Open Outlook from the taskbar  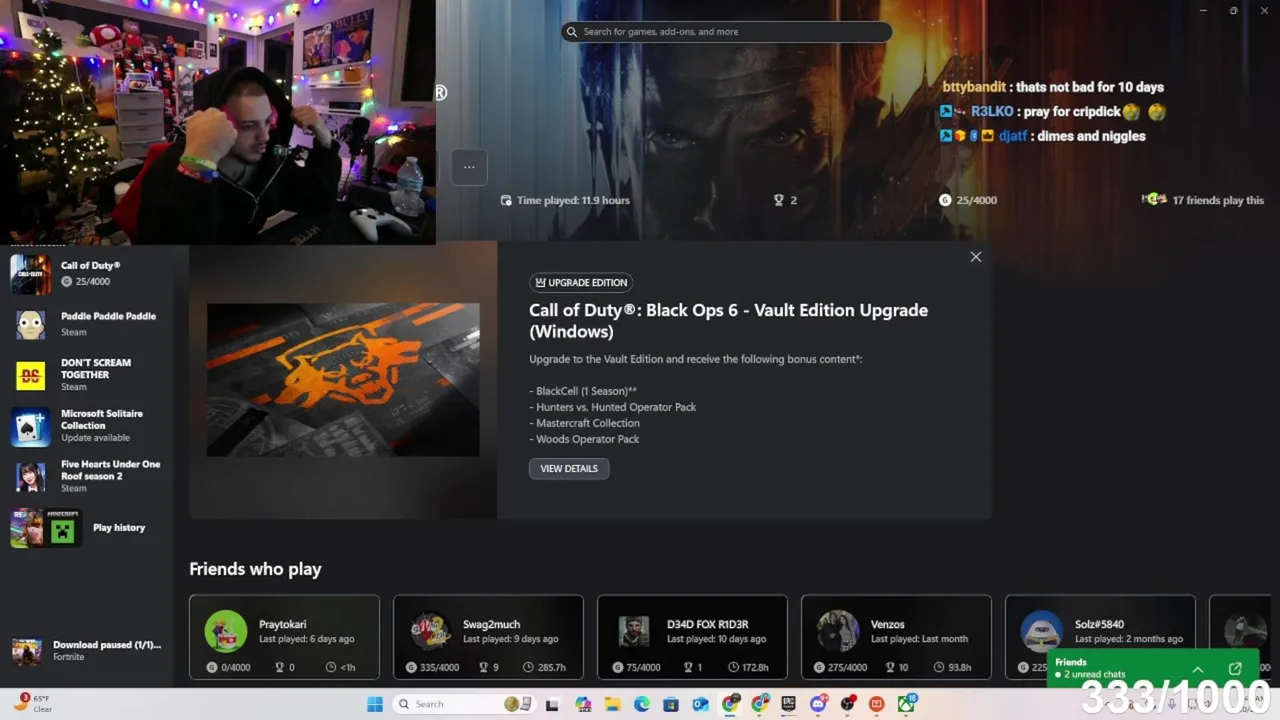coord(700,704)
